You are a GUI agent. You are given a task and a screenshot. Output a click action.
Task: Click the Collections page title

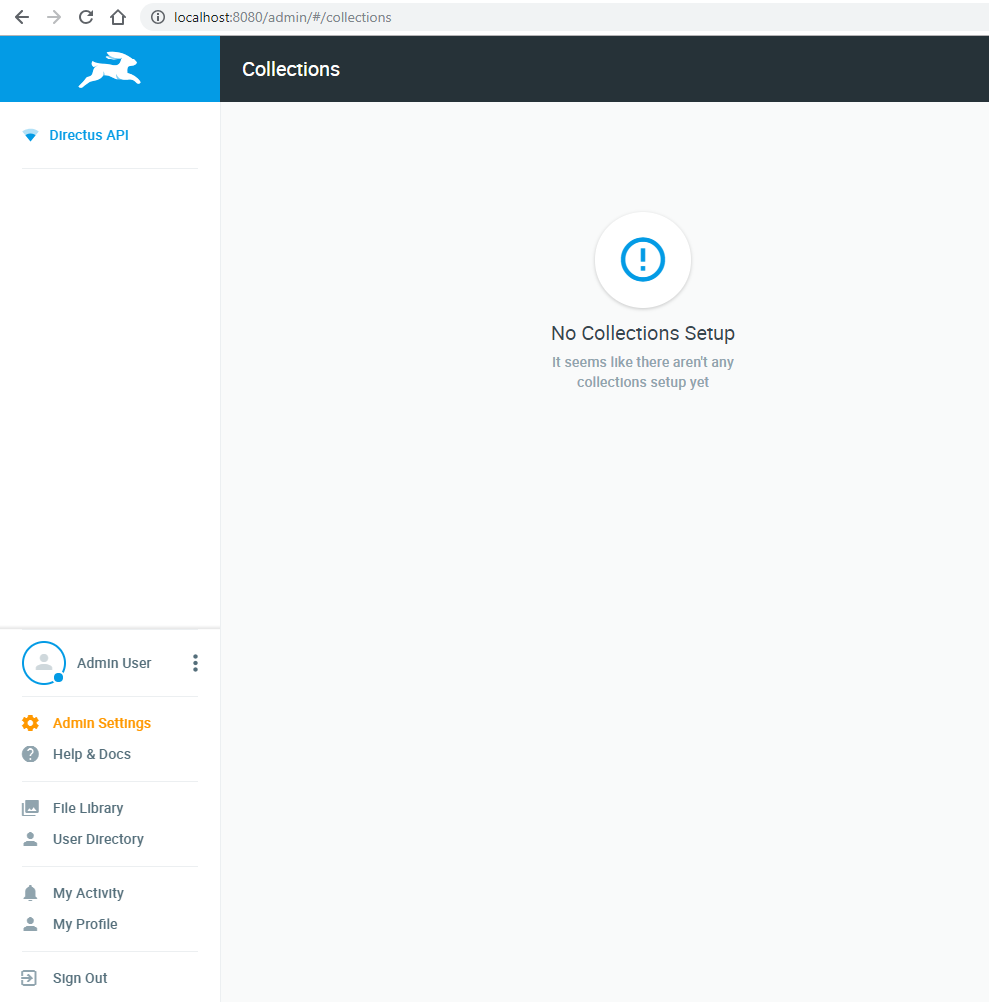pyautogui.click(x=291, y=69)
